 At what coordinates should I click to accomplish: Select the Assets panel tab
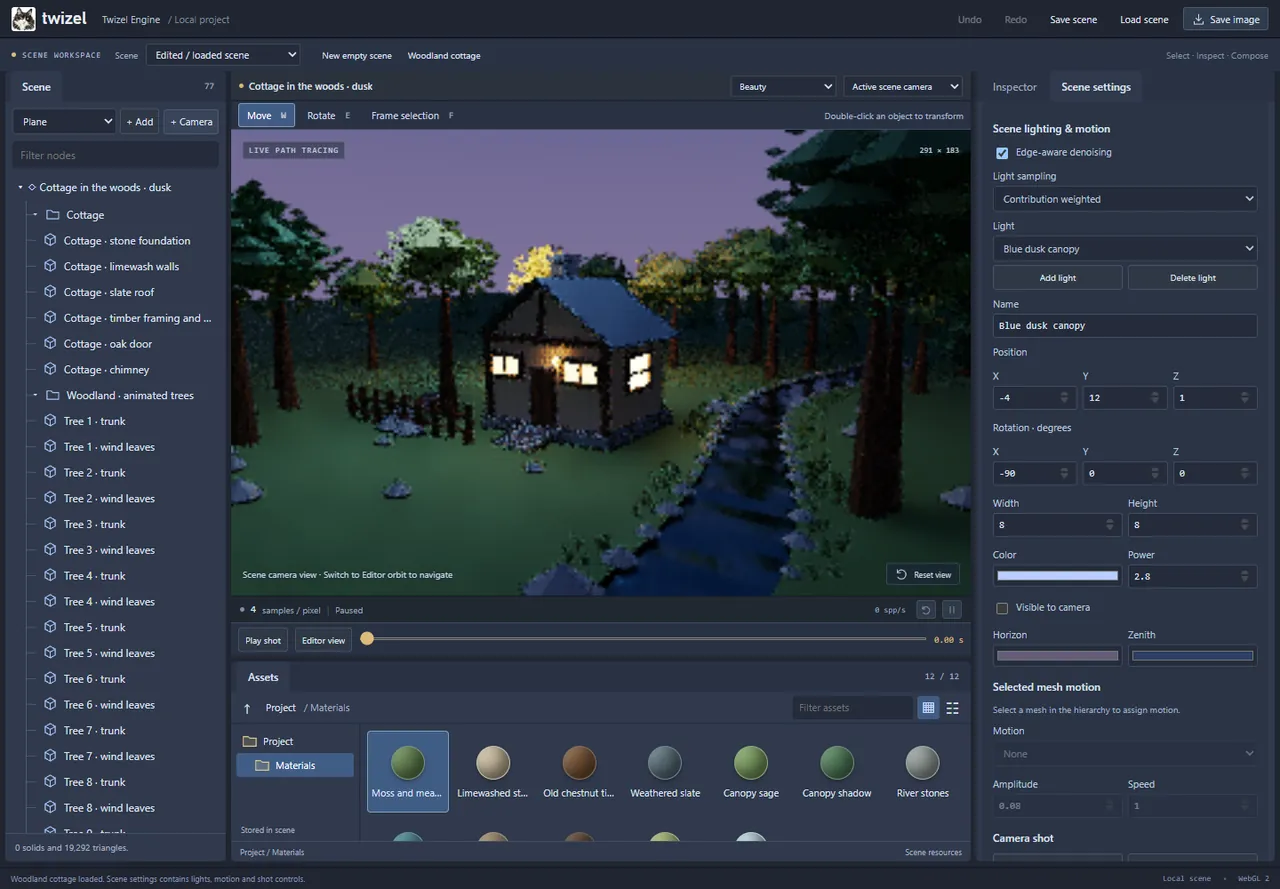tap(263, 677)
